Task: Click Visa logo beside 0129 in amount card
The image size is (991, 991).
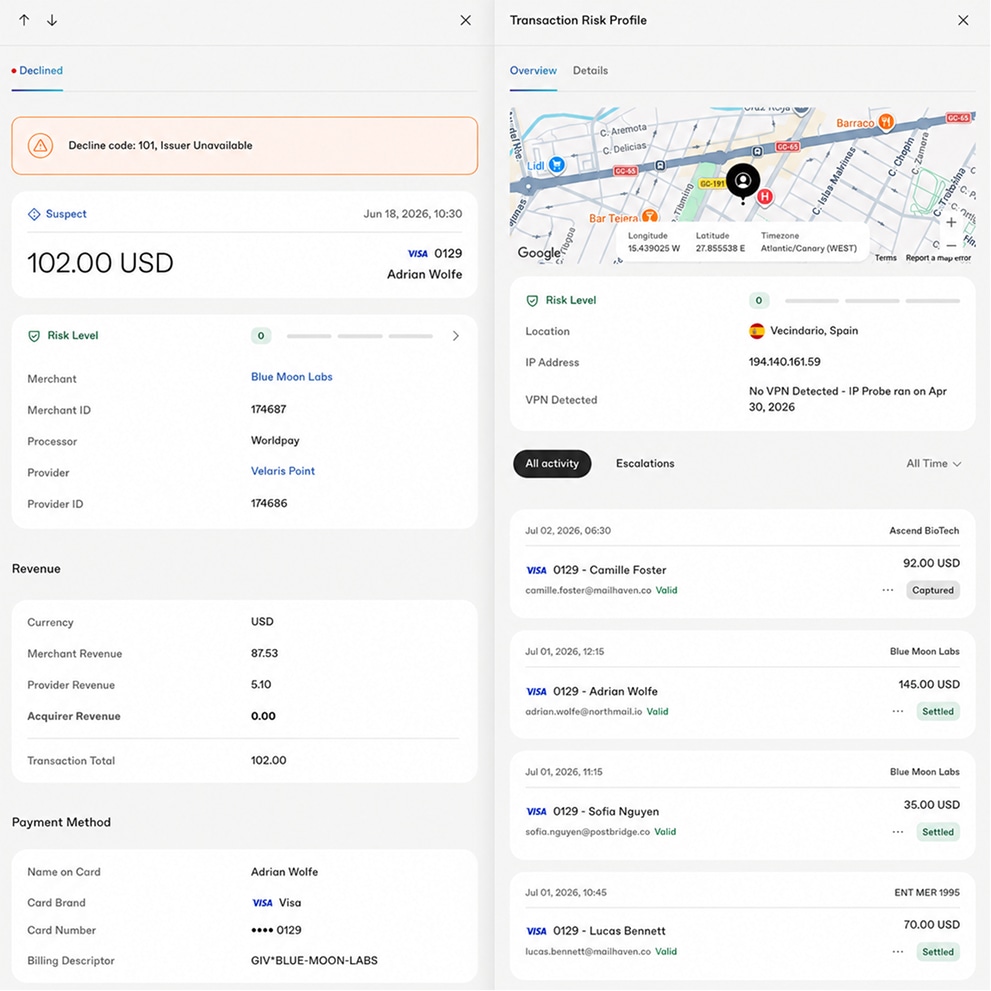Action: (418, 253)
